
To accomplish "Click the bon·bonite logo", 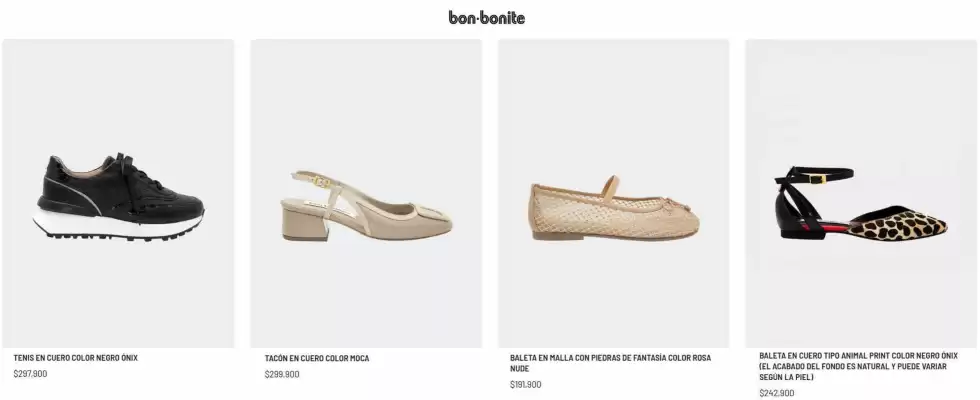I will pyautogui.click(x=486, y=18).
